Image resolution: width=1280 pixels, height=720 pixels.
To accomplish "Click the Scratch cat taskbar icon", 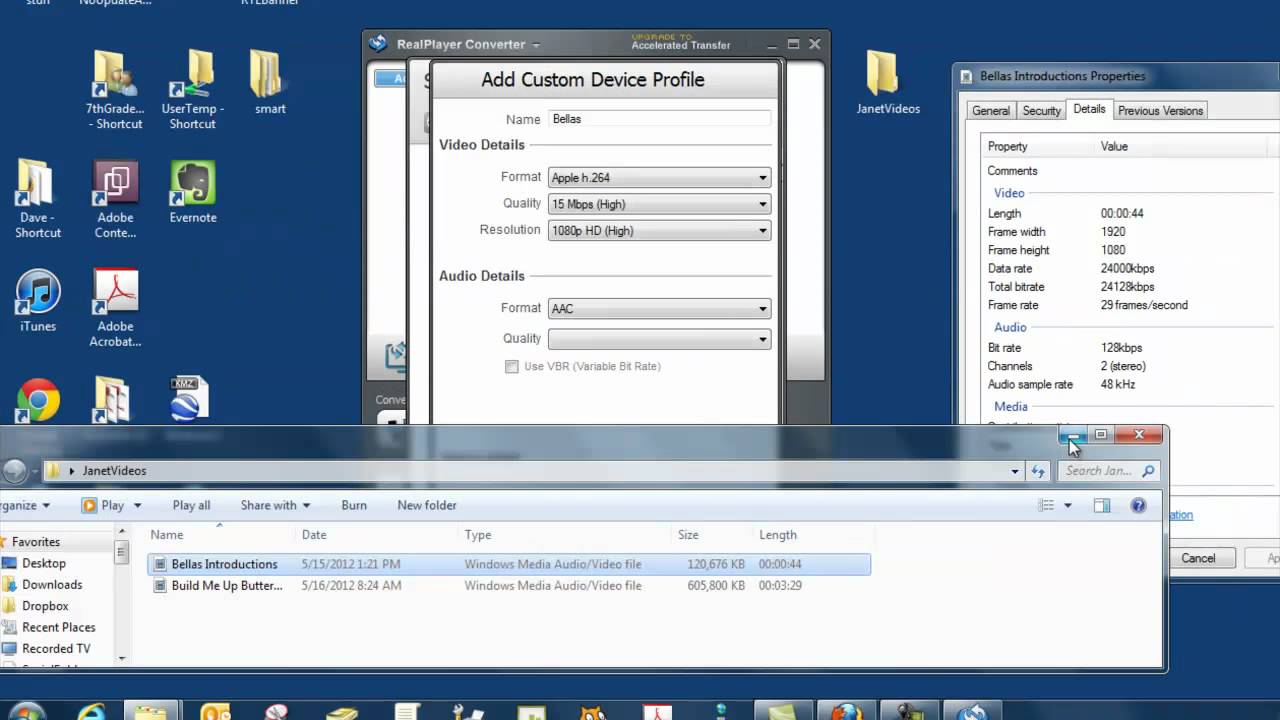I will [x=593, y=712].
